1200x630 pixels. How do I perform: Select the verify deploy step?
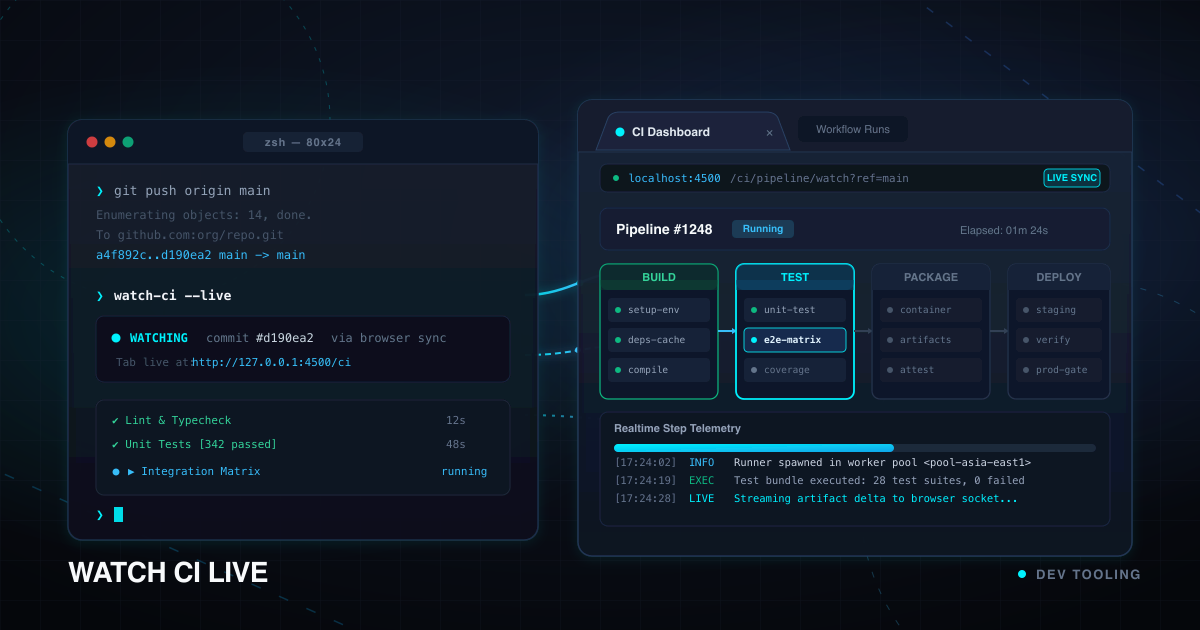pos(1059,340)
